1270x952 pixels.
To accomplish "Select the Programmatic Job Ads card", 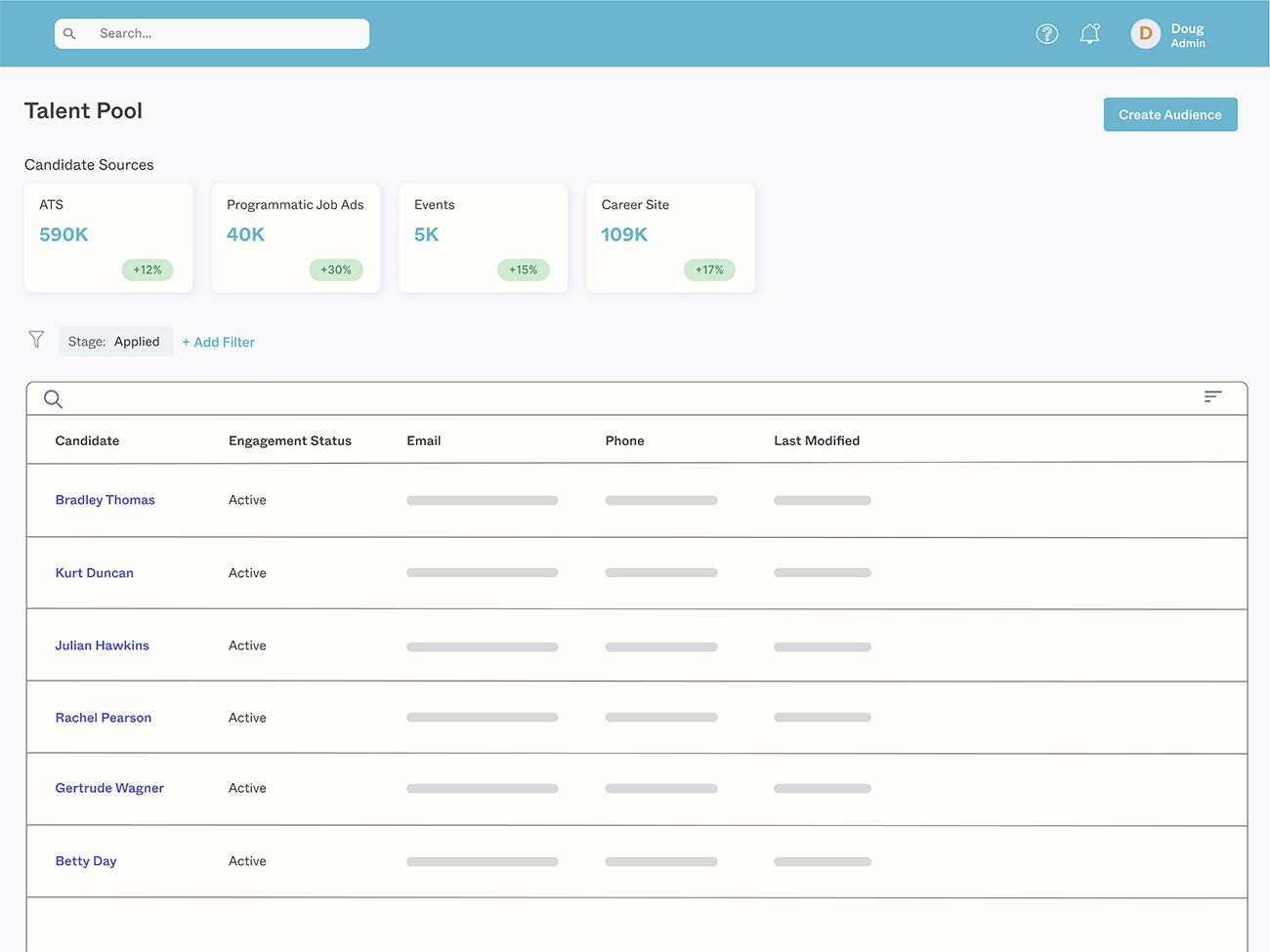I will pos(295,237).
